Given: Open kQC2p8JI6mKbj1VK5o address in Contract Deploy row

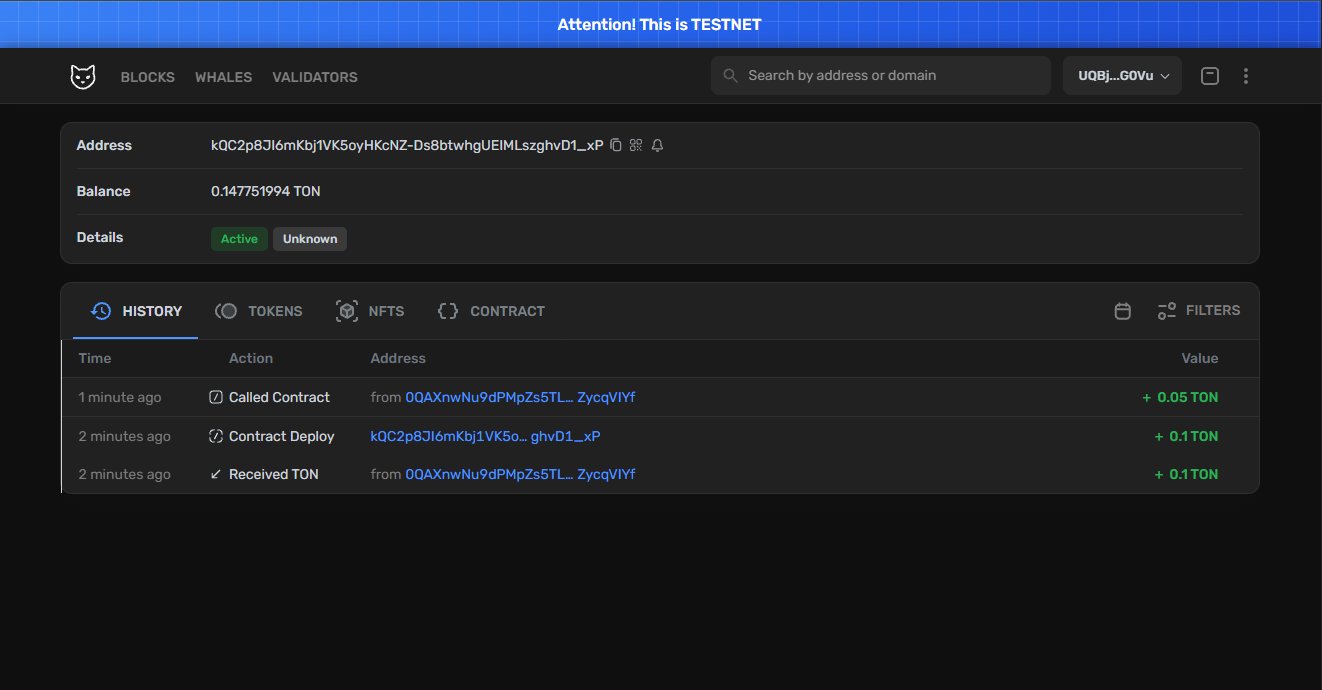Looking at the screenshot, I should [x=485, y=436].
